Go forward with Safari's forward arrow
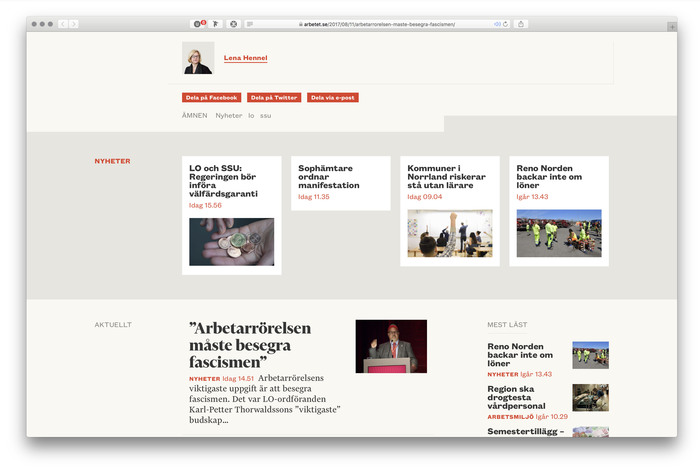 74,24
